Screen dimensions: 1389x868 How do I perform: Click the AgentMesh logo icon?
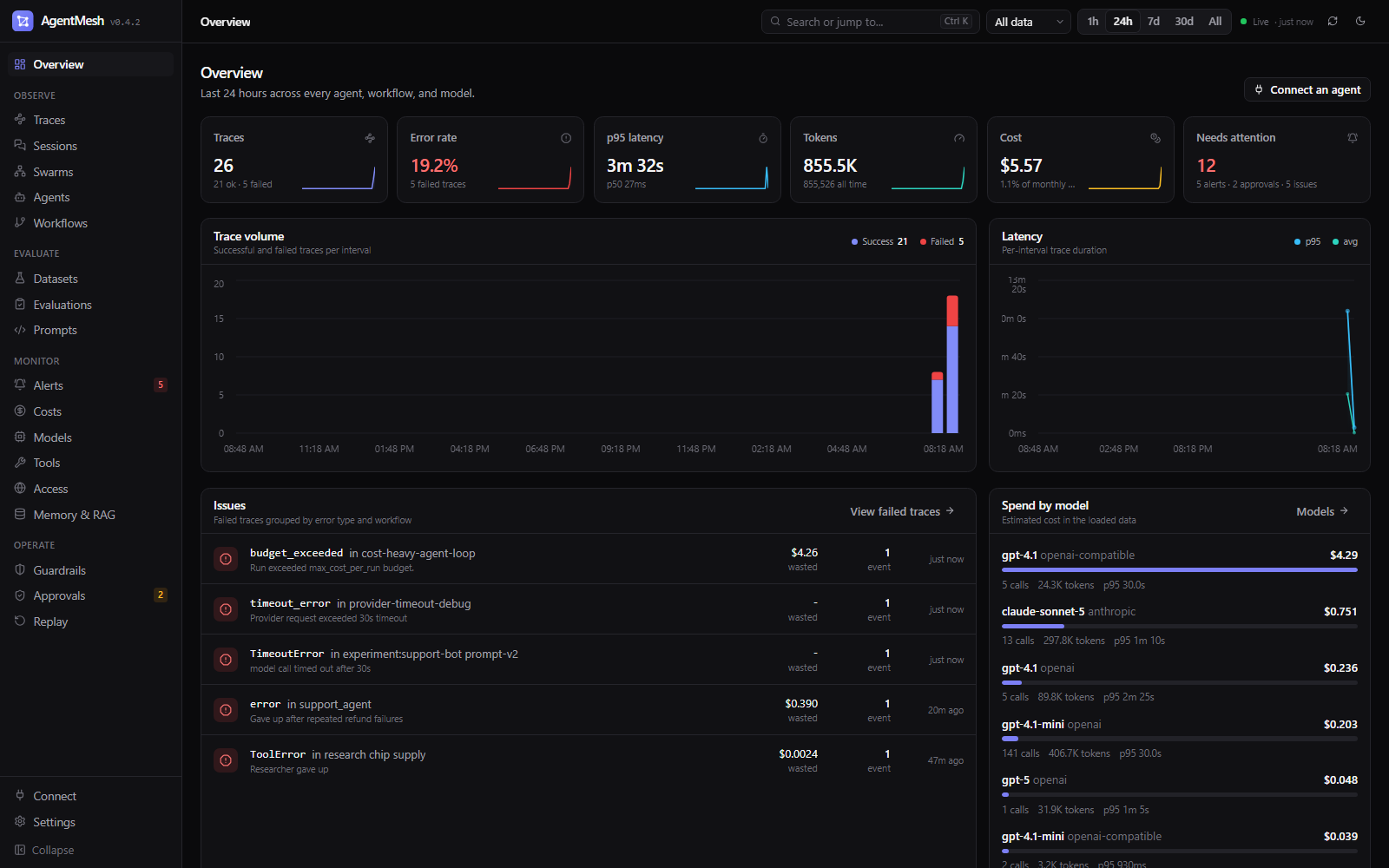click(23, 21)
